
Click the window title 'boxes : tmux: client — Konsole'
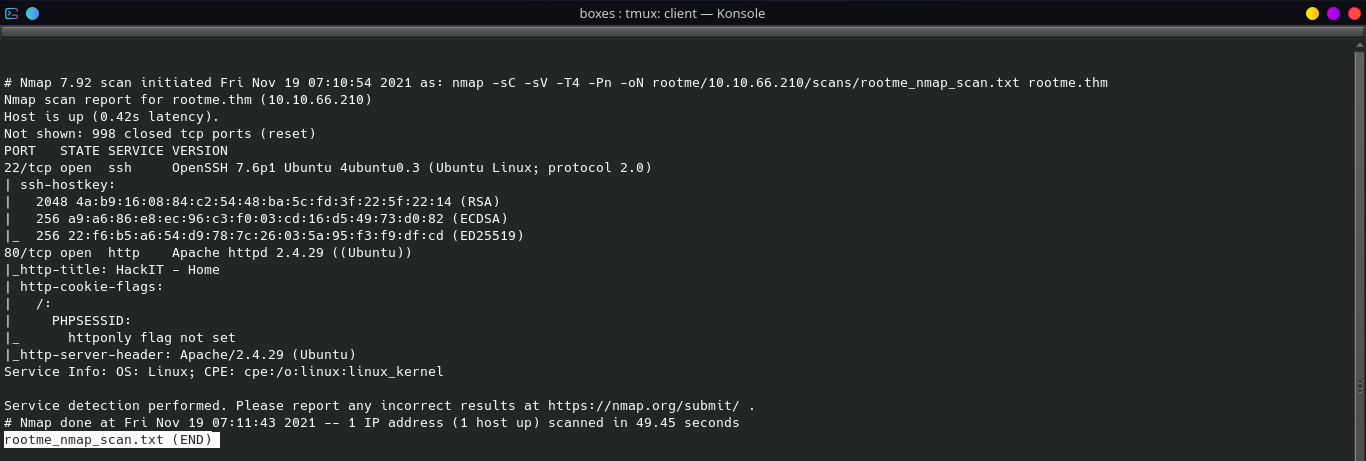coord(672,13)
